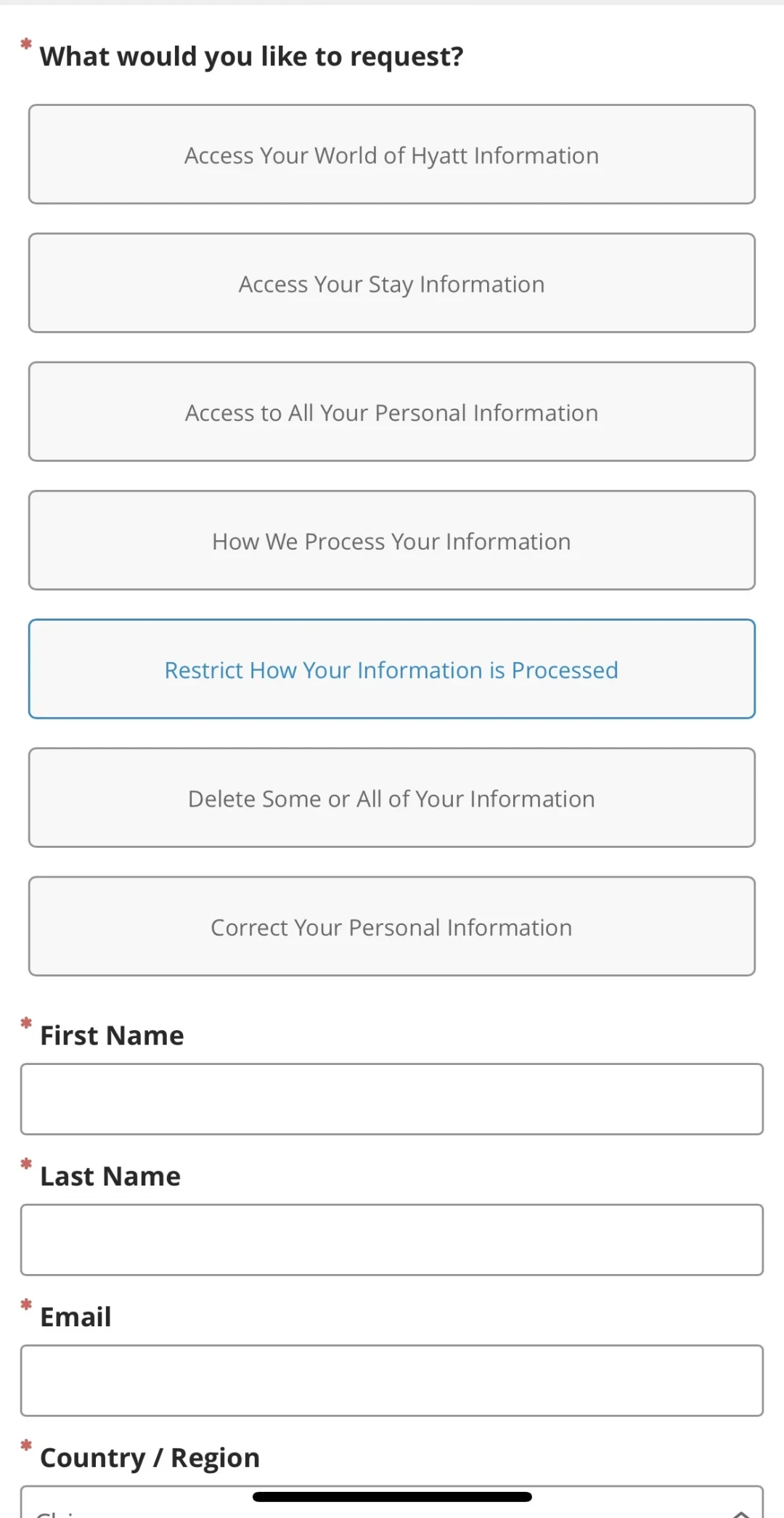
Task: Click the First Name field label
Action: pyautogui.click(x=112, y=1036)
